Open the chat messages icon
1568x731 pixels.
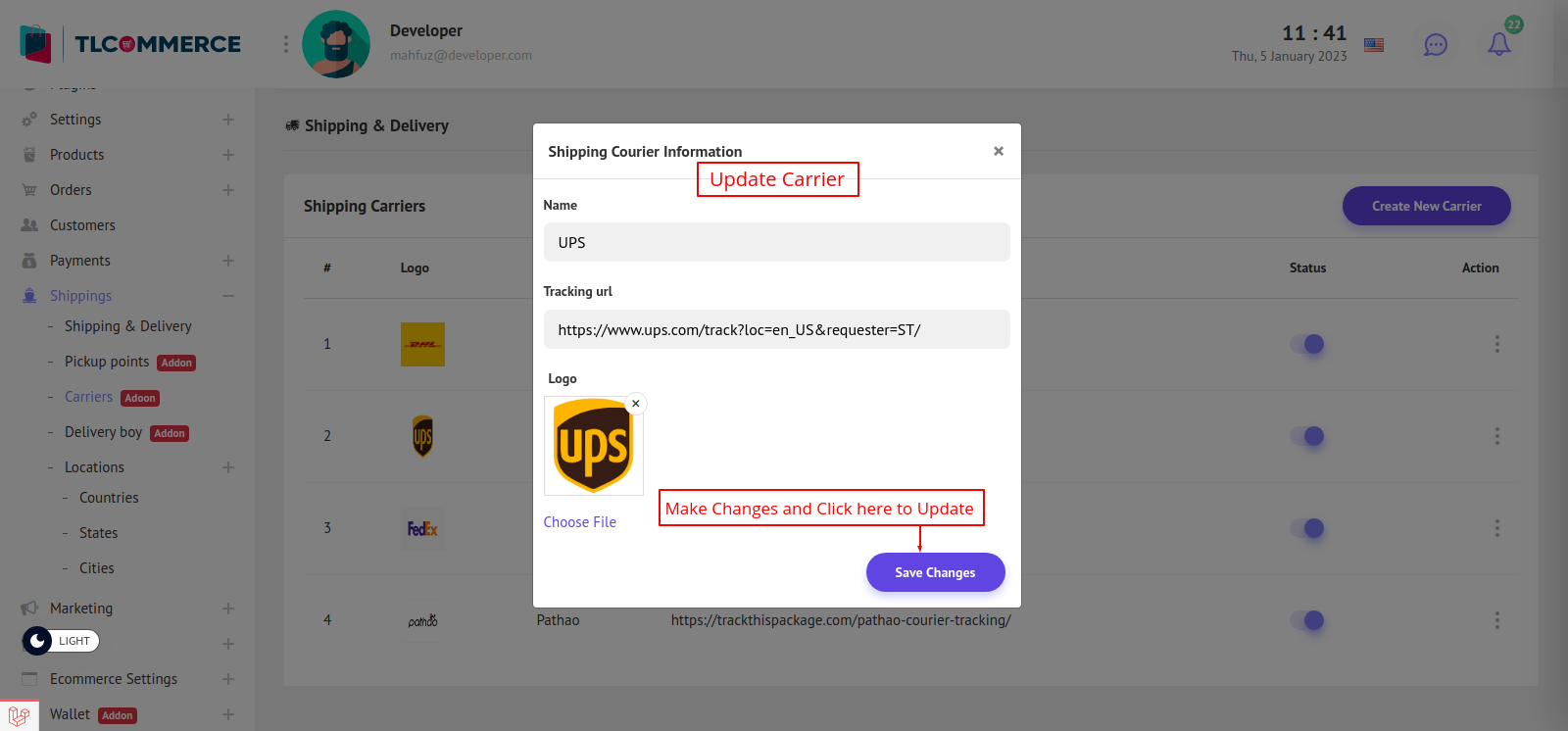(x=1436, y=45)
